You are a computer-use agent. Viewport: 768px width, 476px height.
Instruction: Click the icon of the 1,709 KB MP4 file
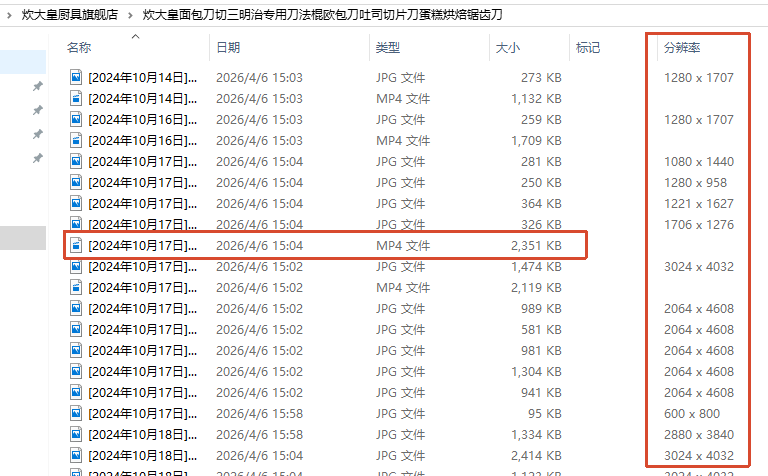pyautogui.click(x=75, y=140)
